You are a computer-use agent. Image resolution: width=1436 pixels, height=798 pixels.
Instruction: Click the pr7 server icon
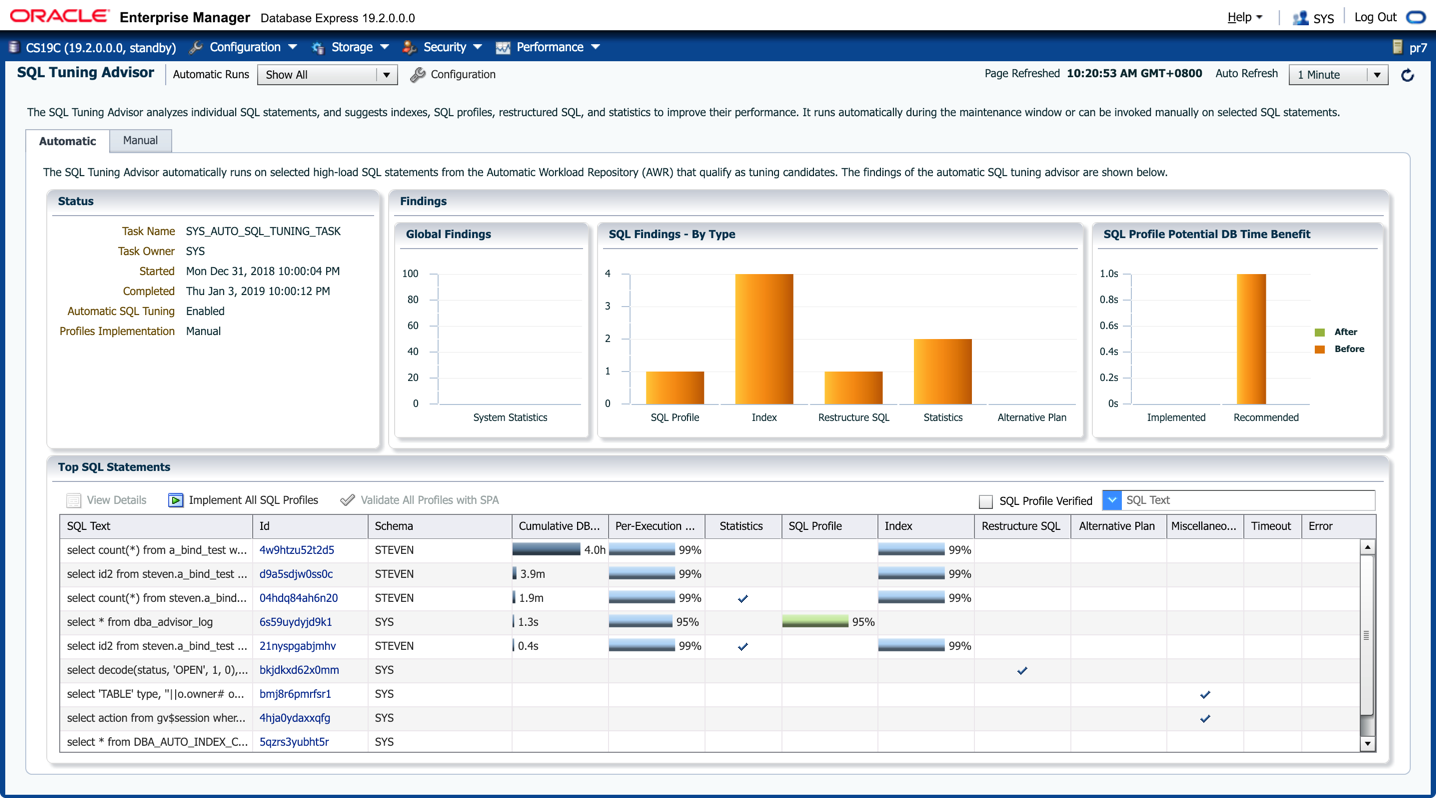coord(1397,47)
